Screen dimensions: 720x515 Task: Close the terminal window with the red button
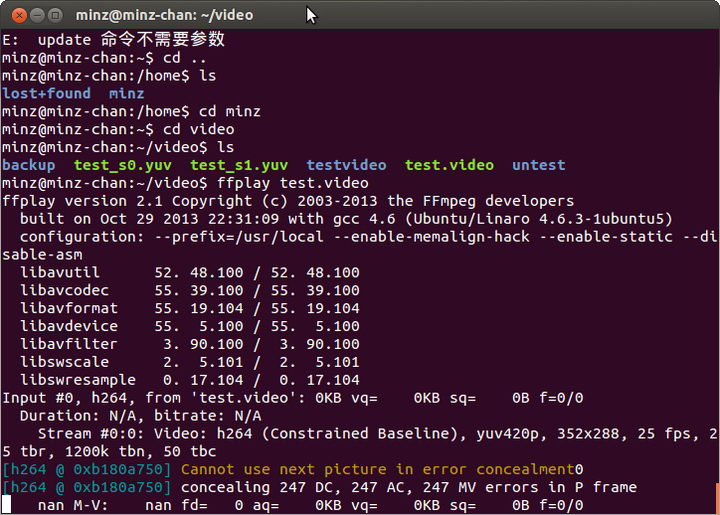(19, 16)
